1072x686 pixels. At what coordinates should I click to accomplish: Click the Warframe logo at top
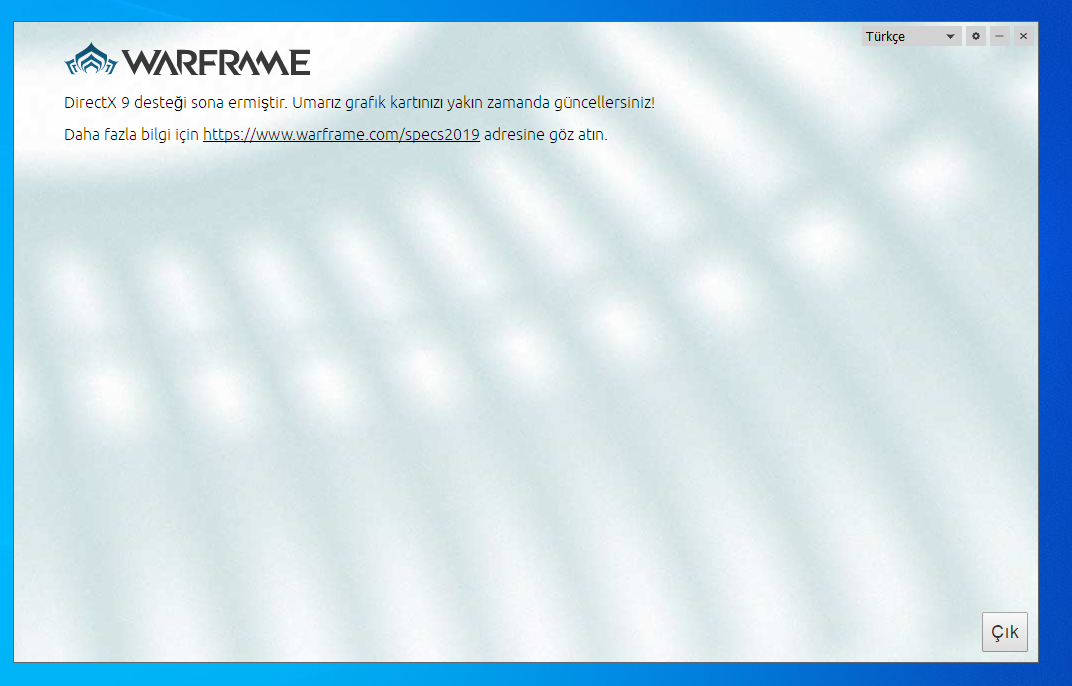(x=187, y=60)
